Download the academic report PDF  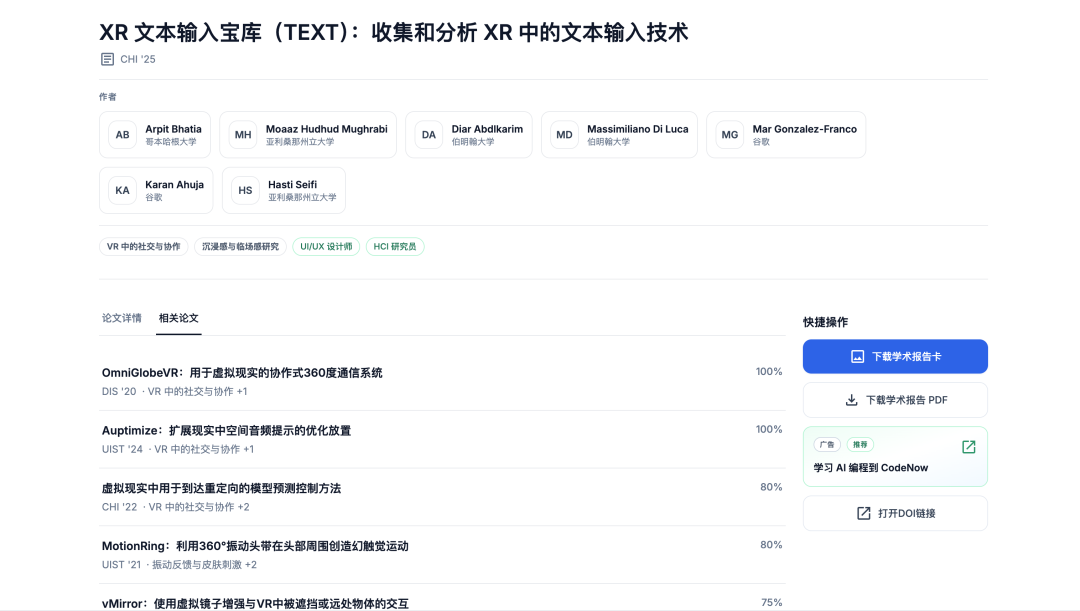895,400
